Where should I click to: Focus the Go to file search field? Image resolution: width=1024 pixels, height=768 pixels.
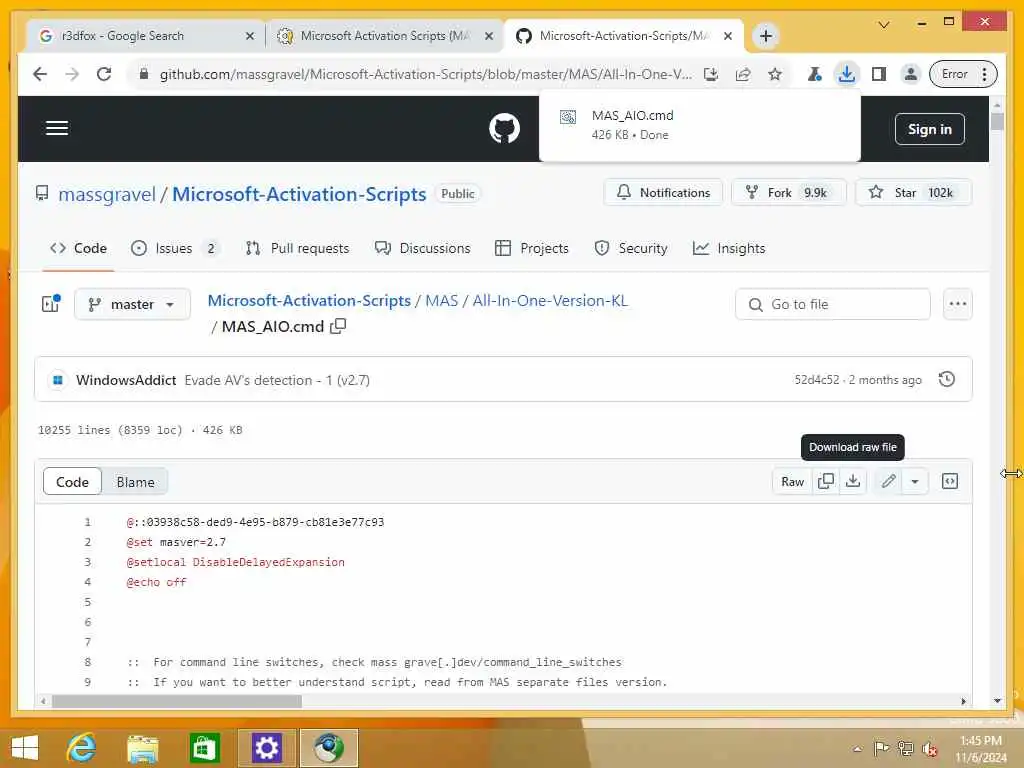833,304
